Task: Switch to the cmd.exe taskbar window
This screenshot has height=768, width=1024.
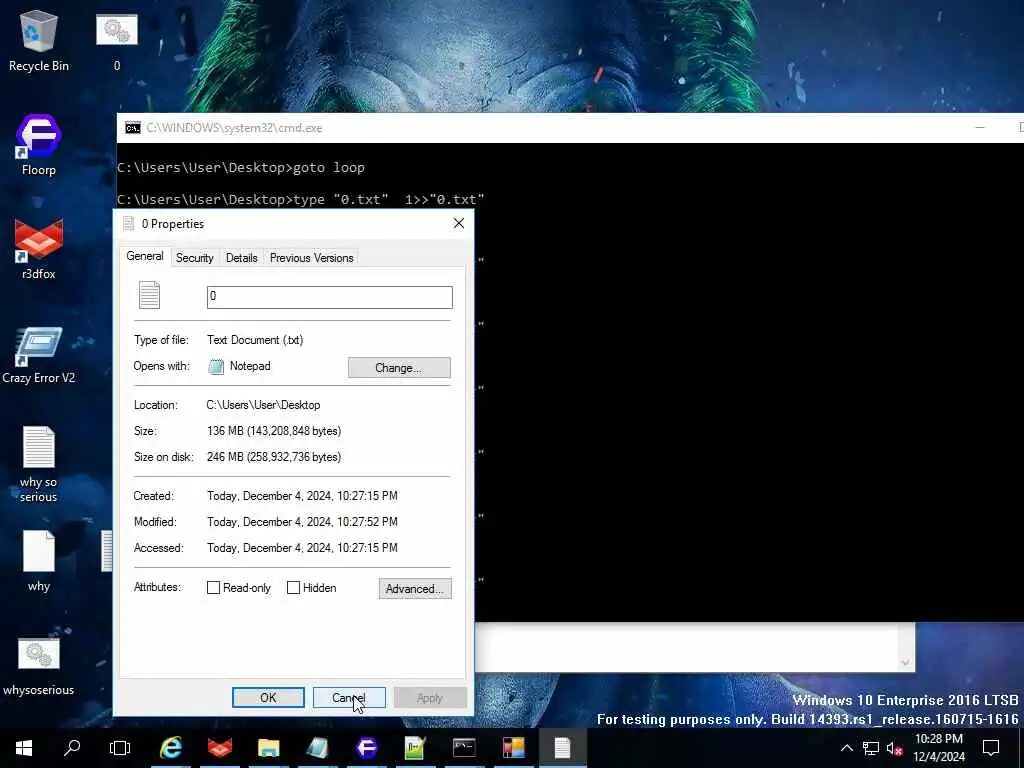Action: (x=464, y=748)
